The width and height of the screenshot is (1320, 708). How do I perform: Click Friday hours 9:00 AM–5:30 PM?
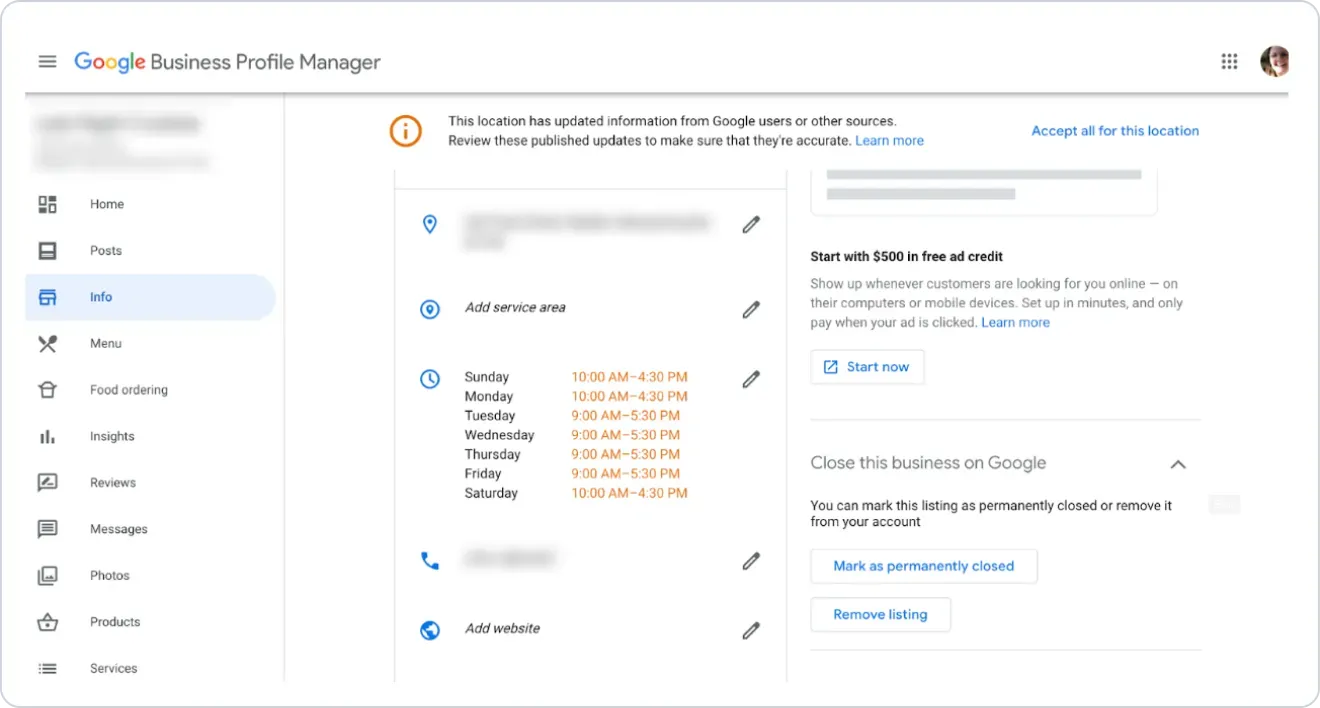tap(625, 474)
